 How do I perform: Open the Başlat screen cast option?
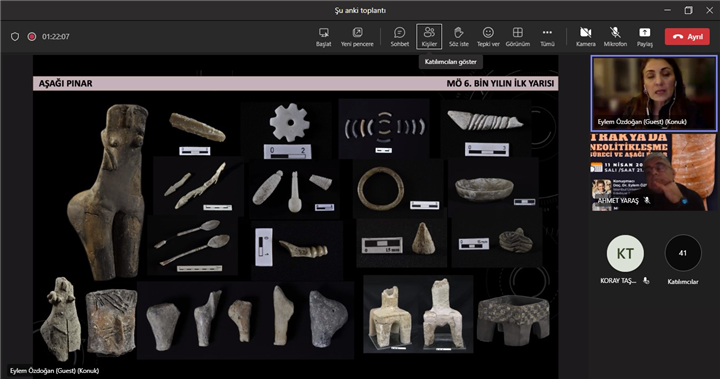tap(323, 37)
